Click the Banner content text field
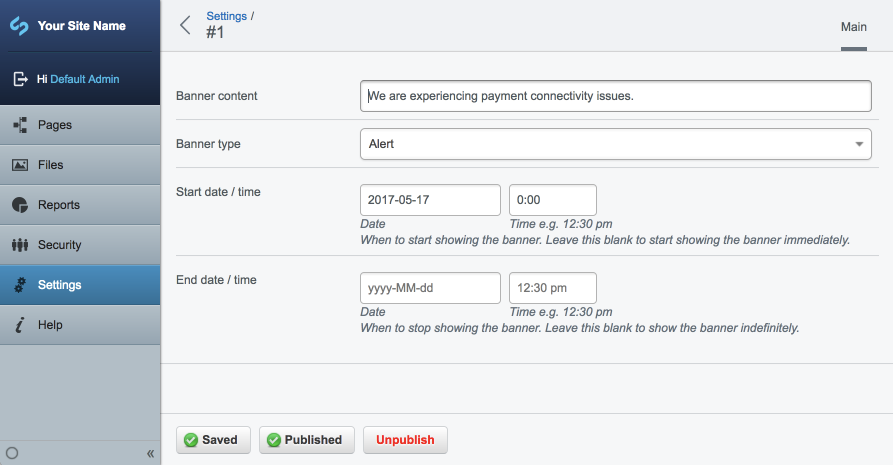Image resolution: width=893 pixels, height=465 pixels. (x=616, y=96)
